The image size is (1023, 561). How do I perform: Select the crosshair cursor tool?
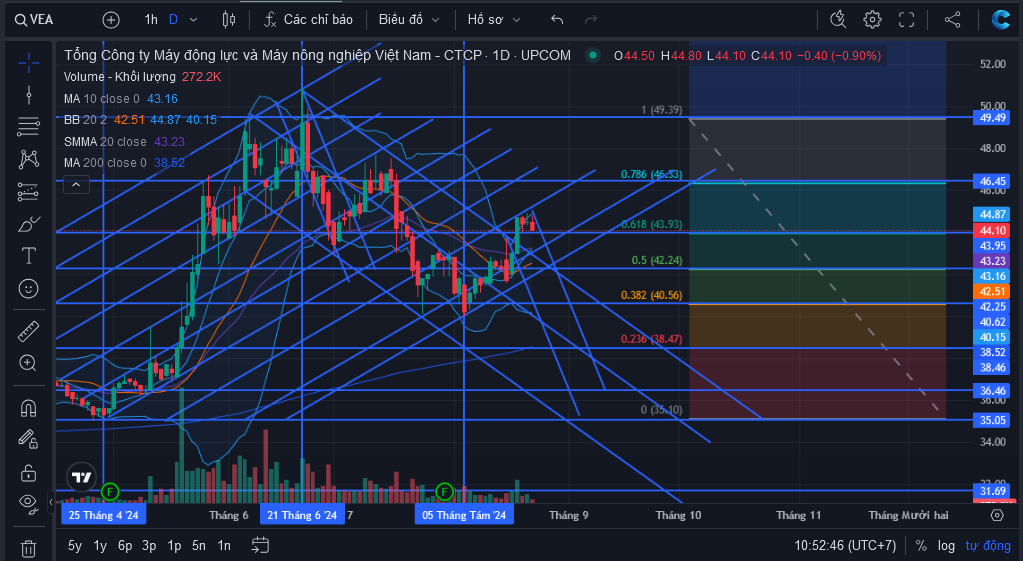tap(28, 63)
